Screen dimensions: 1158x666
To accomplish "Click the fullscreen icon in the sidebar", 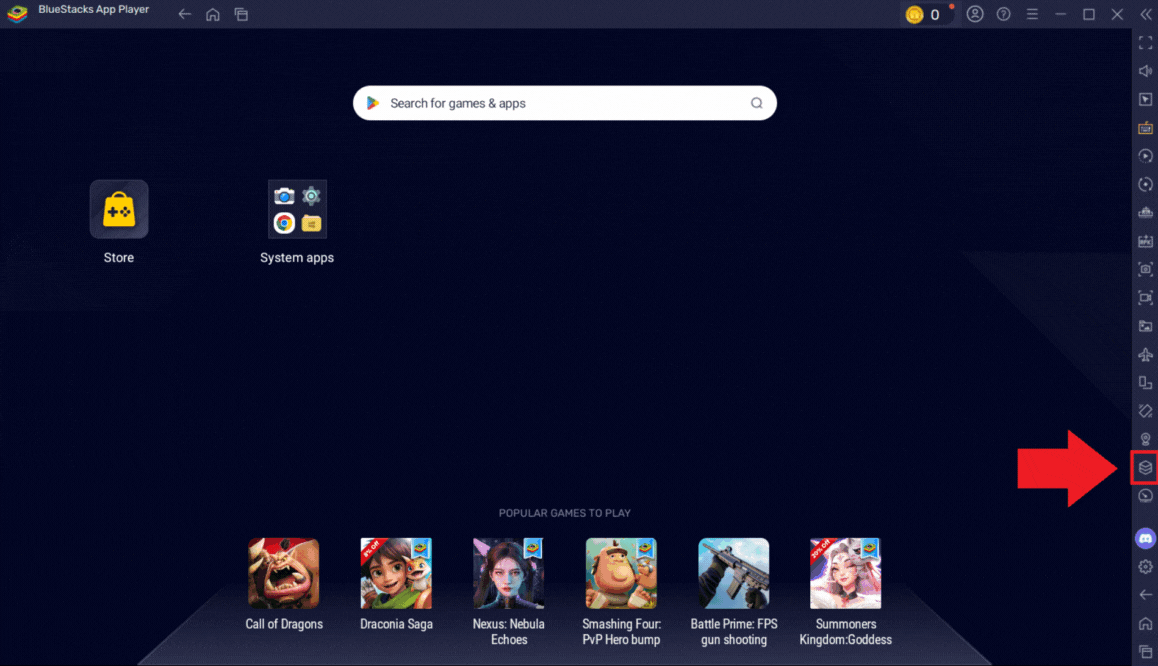I will click(1145, 43).
